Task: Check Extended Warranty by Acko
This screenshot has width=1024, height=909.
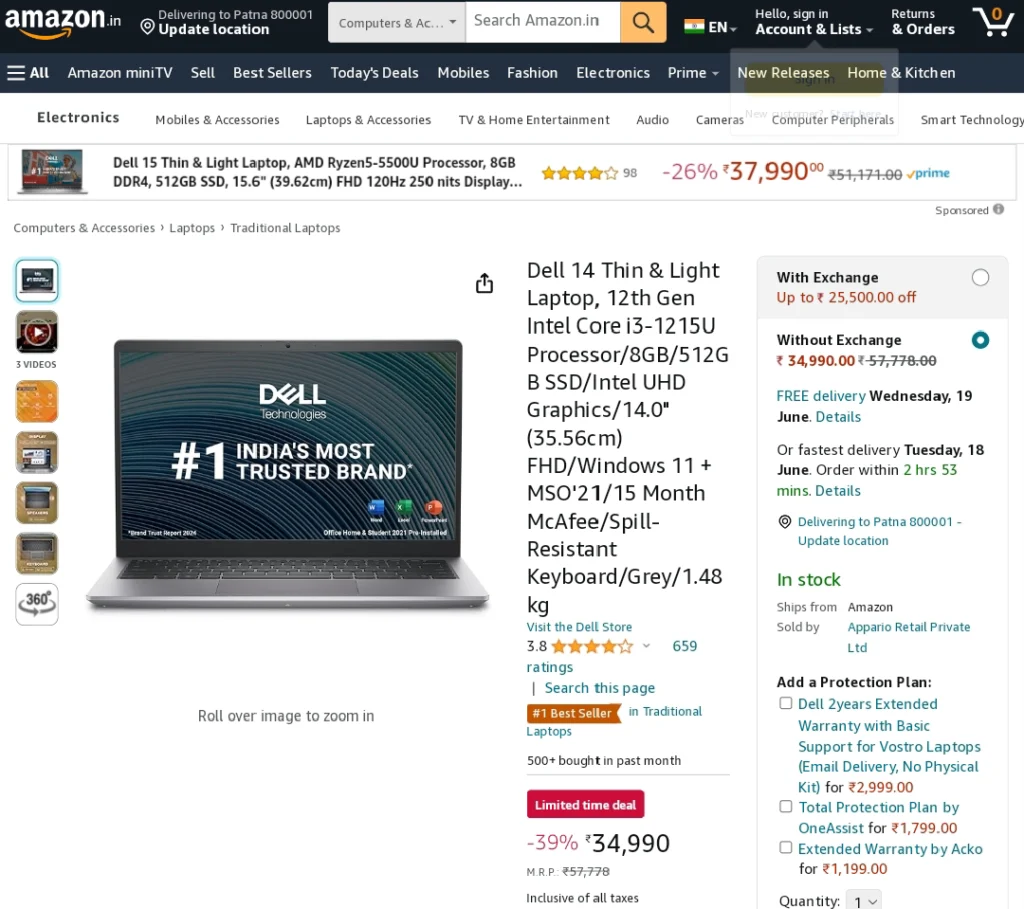Action: pyautogui.click(x=786, y=848)
